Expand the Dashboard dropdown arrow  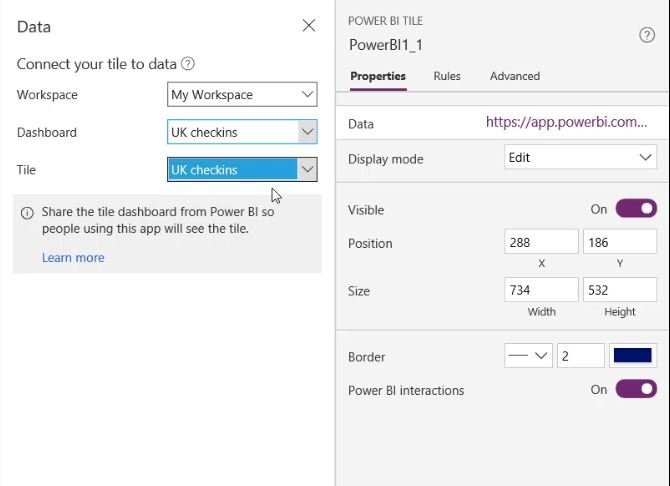coord(307,132)
